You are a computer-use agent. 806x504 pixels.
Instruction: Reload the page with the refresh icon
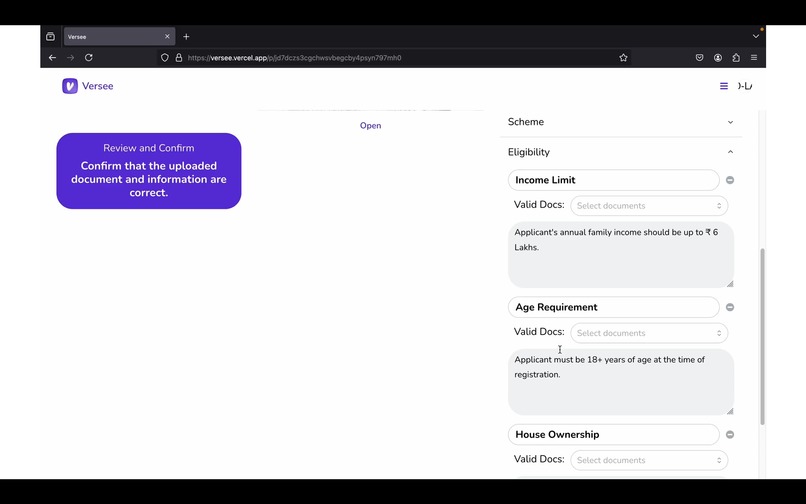(89, 58)
